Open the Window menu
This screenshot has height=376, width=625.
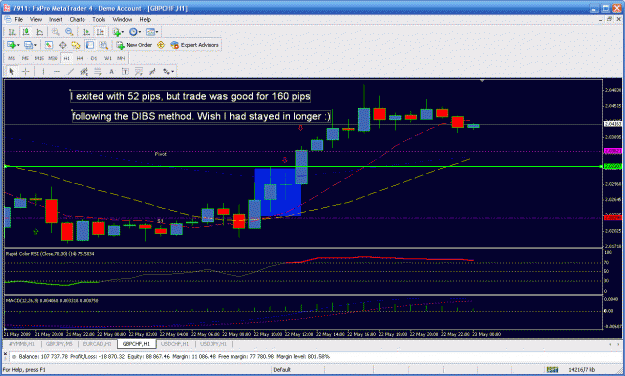(x=122, y=20)
